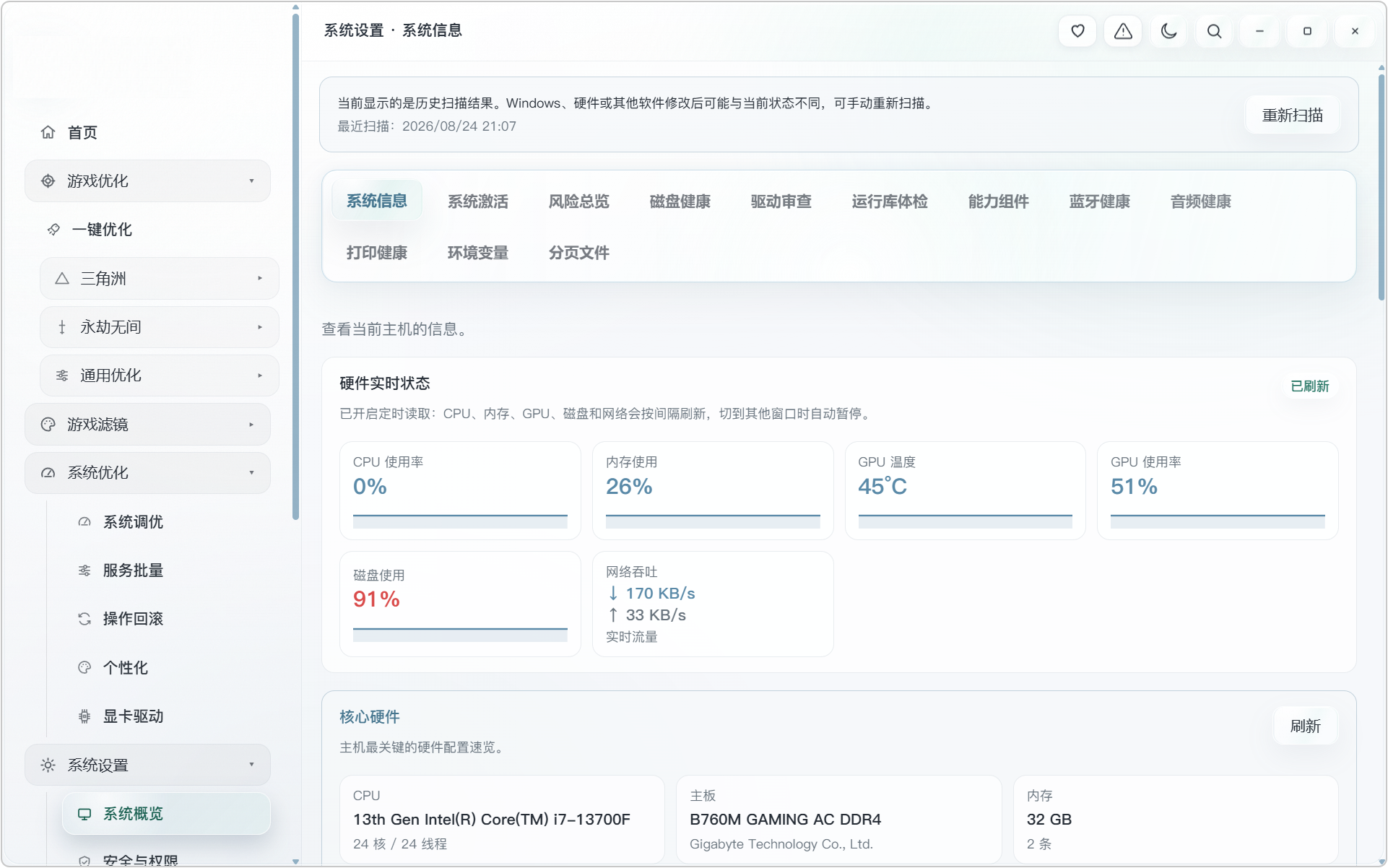This screenshot has height=868, width=1388.
Task: Click the palette icon next to 个性化
Action: pyautogui.click(x=84, y=667)
